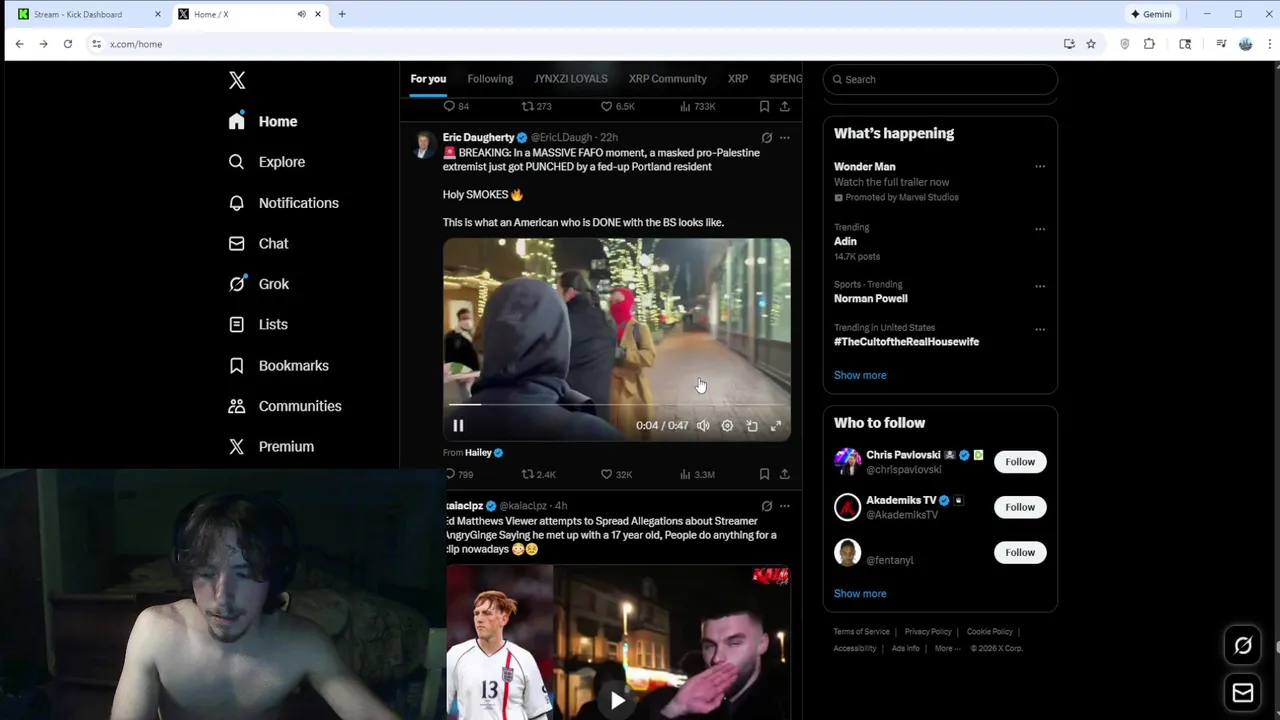Reply to the post with 84 replies
Screen dimensions: 1280x720
(456, 106)
